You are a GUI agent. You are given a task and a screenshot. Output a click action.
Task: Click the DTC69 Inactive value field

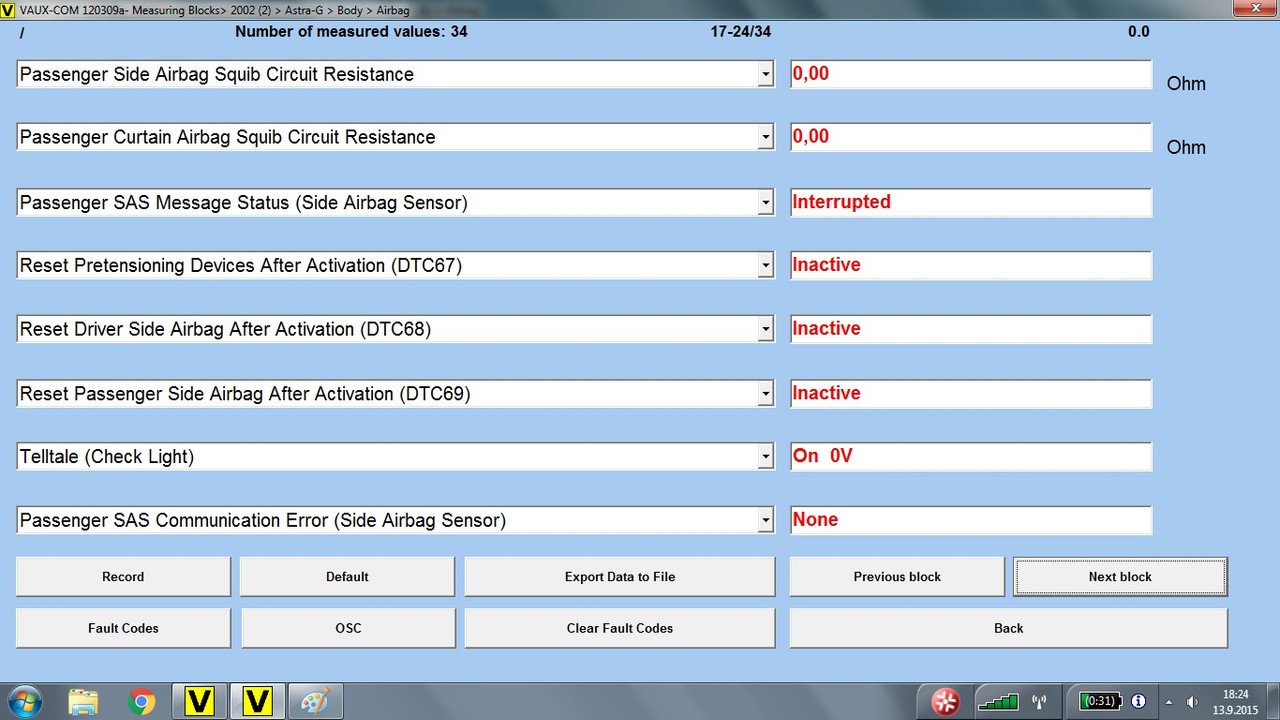[971, 394]
